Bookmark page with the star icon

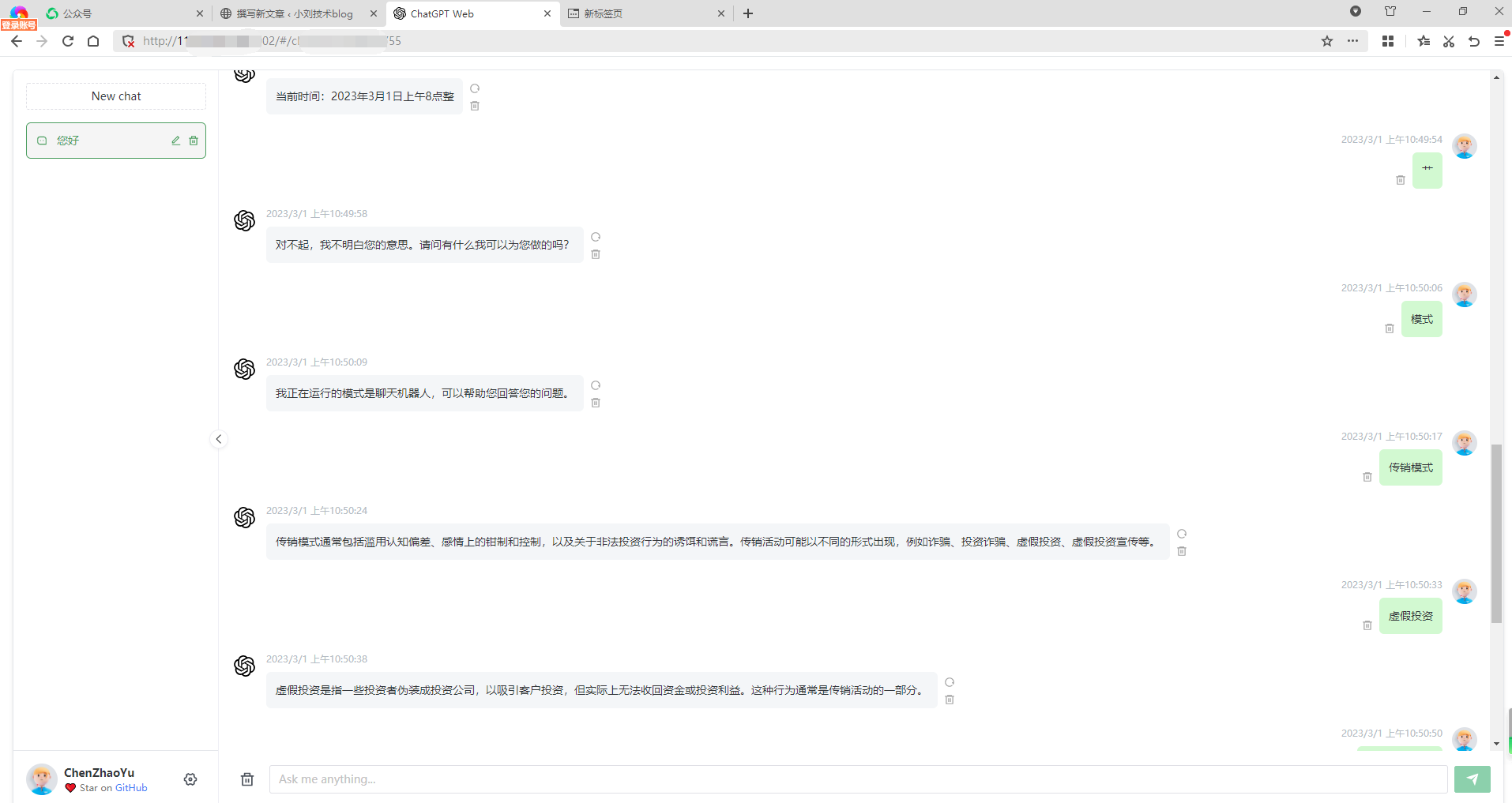(1327, 41)
